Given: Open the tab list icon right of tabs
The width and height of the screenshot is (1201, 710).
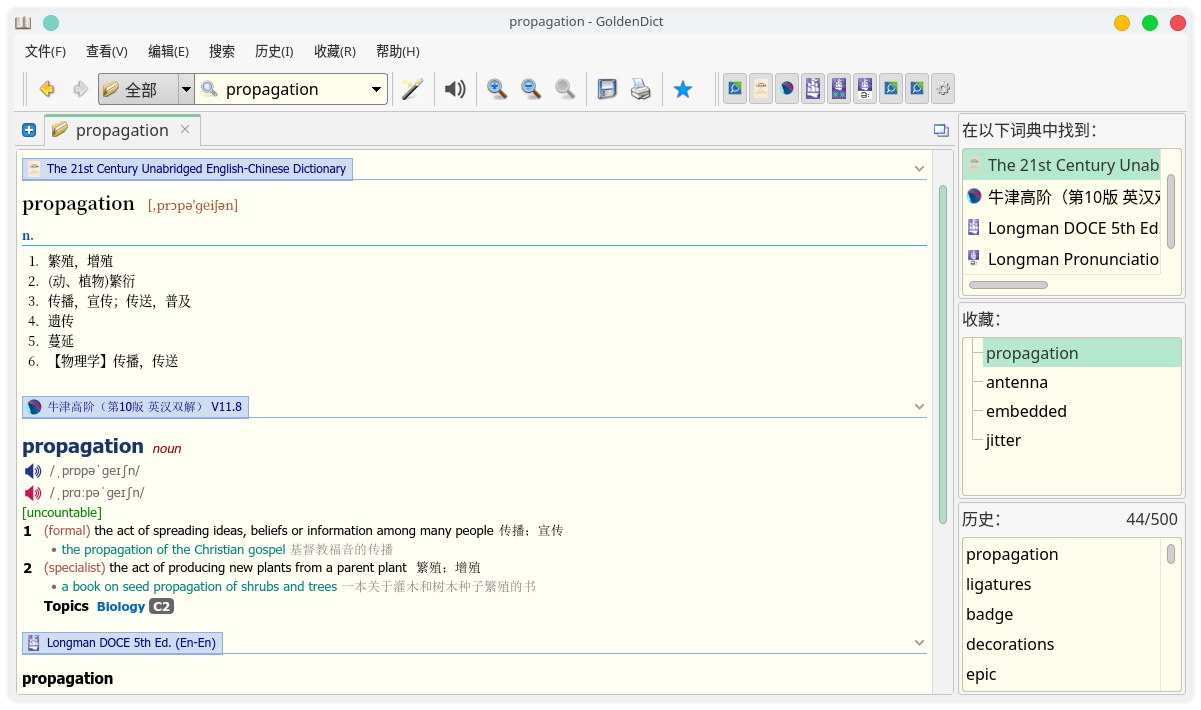Looking at the screenshot, I should 941,130.
